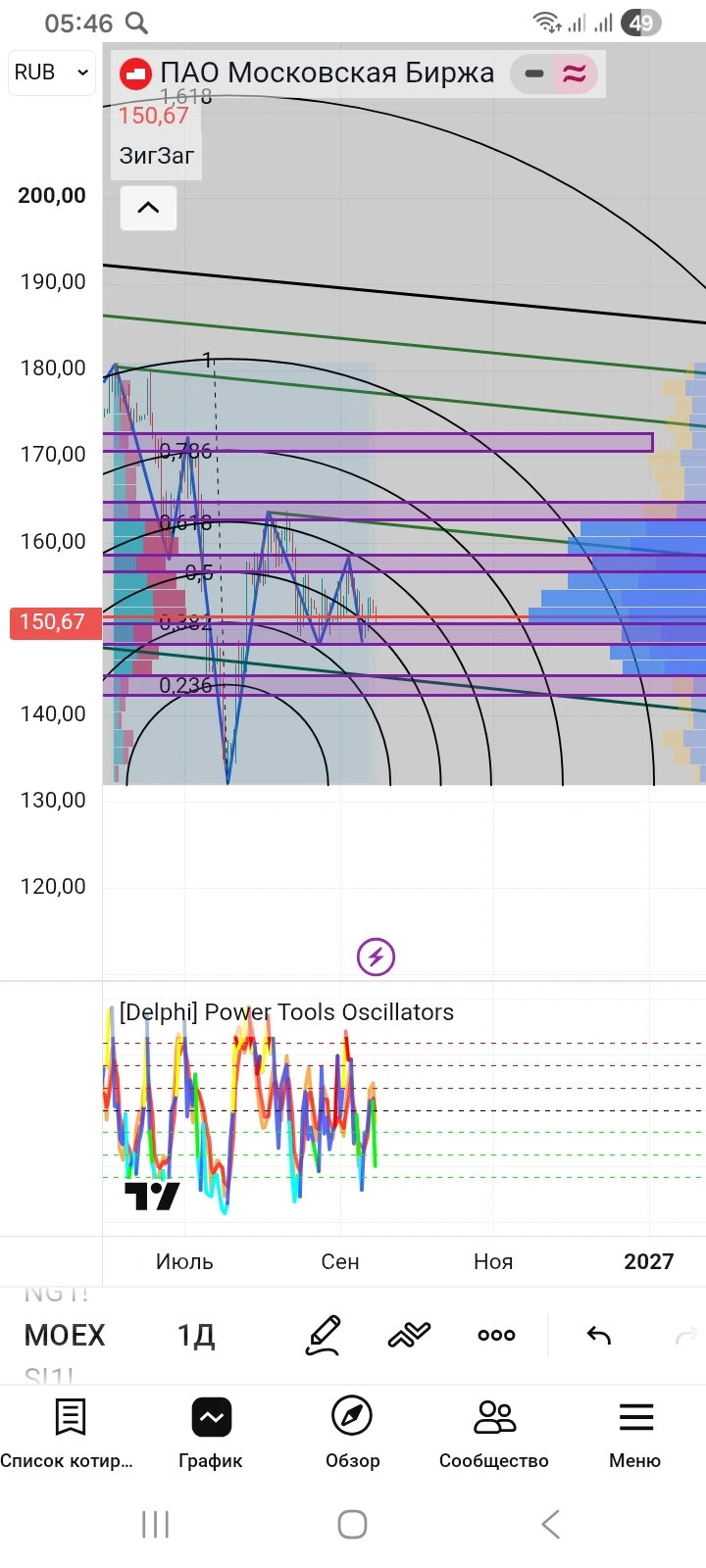
Task: Select the Delphi Power Tools Oscillators label
Action: pyautogui.click(x=286, y=1012)
